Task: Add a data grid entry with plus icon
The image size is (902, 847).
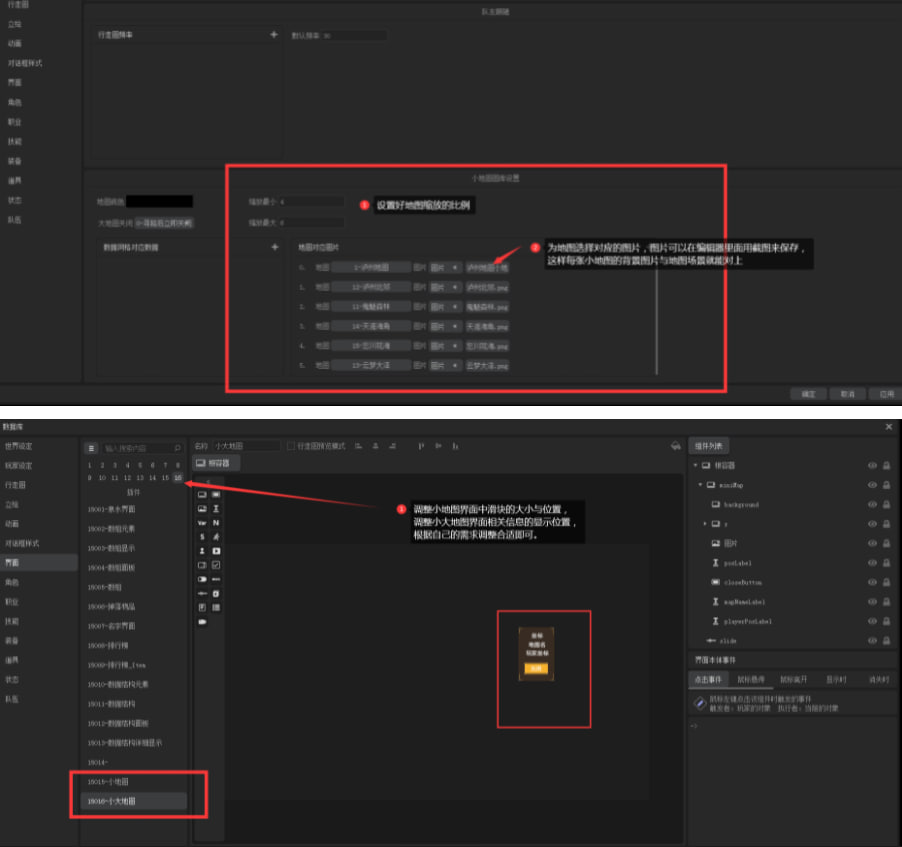Action: (274, 247)
